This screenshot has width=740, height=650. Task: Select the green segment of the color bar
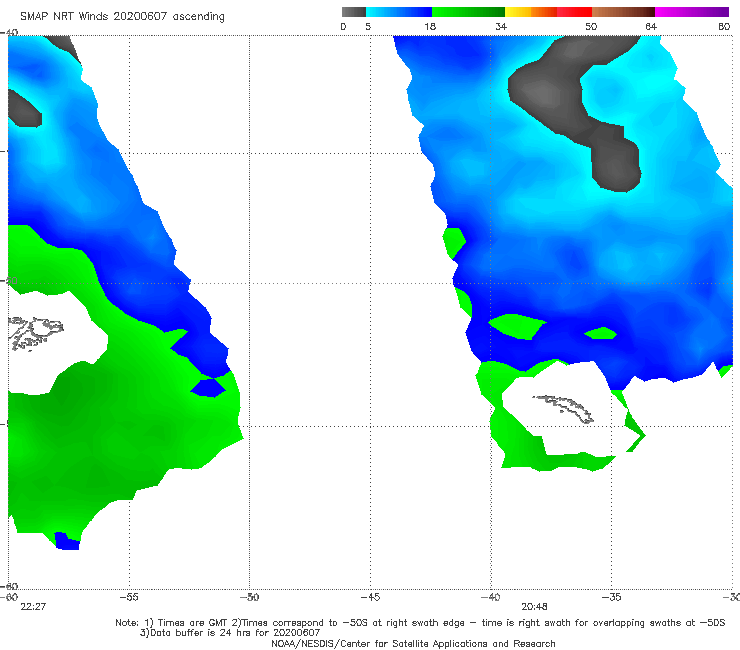tap(468, 12)
